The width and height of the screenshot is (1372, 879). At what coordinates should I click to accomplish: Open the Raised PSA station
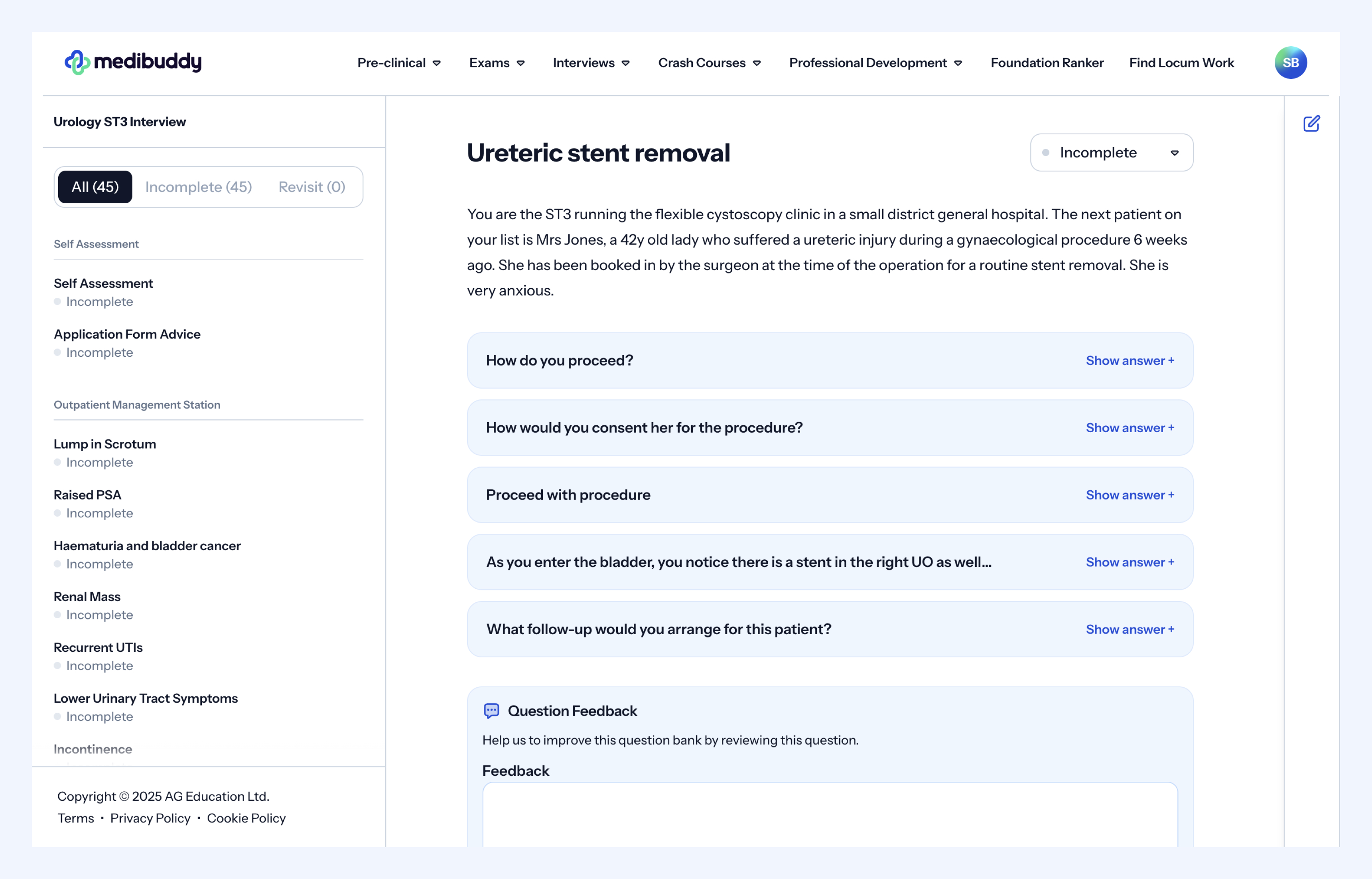click(x=87, y=495)
